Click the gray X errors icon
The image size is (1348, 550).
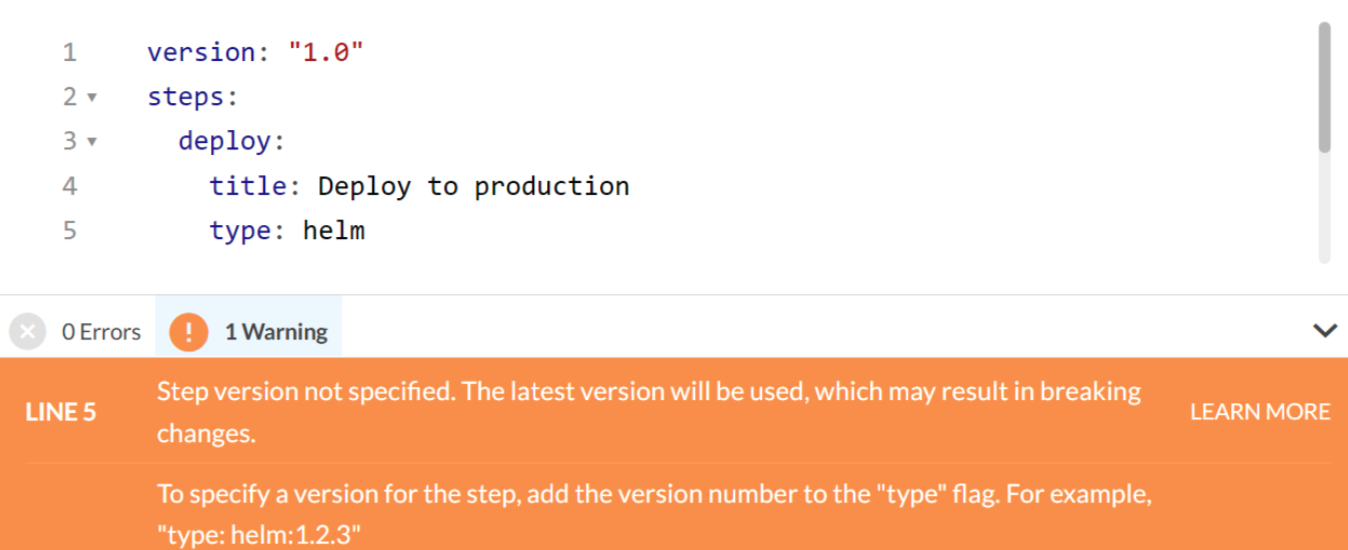point(28,331)
